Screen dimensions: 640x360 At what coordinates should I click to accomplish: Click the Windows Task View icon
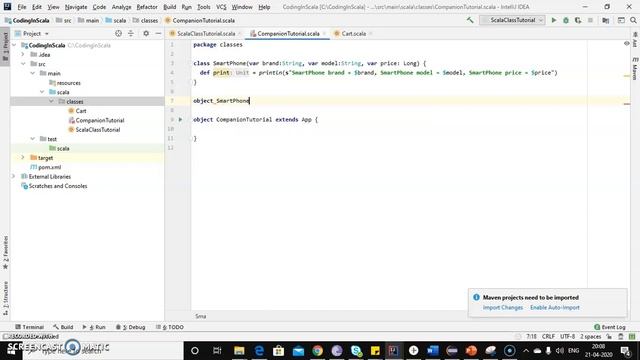(x=217, y=351)
